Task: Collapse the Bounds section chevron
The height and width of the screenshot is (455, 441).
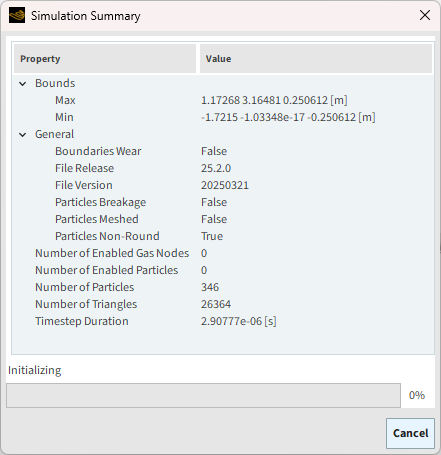Action: click(23, 84)
